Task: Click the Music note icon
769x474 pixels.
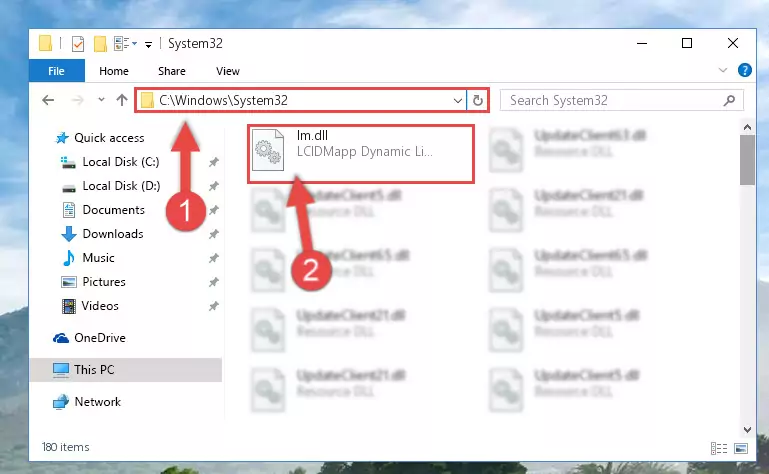Action: pos(69,258)
